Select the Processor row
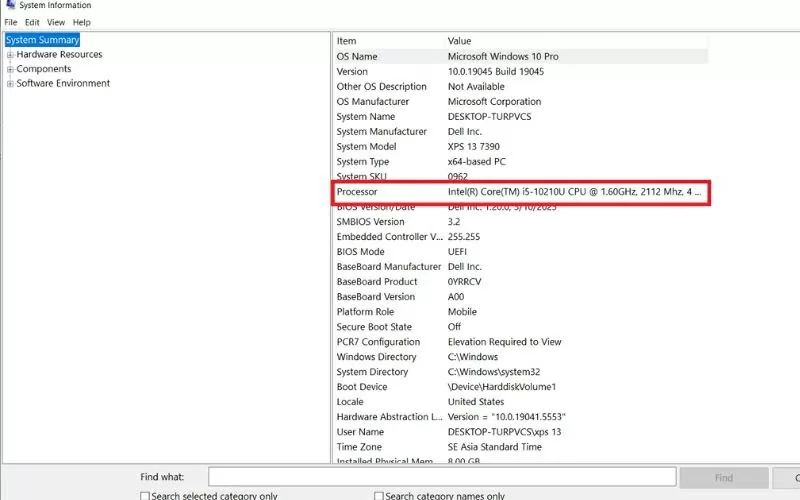 click(520, 192)
